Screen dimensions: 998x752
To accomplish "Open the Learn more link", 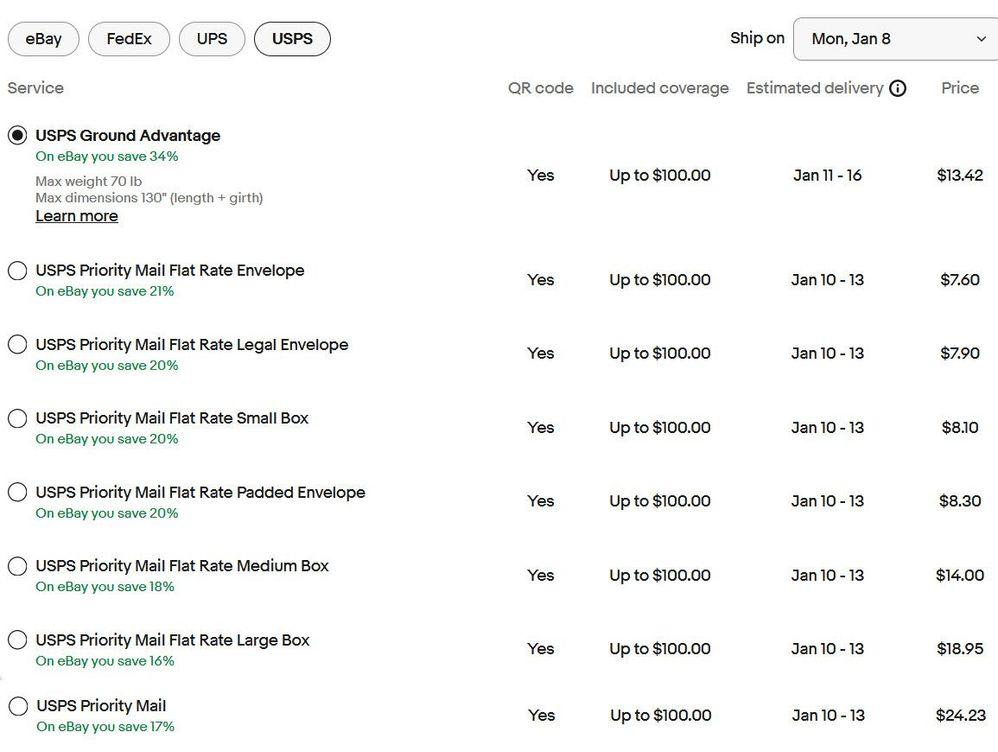I will [x=76, y=216].
